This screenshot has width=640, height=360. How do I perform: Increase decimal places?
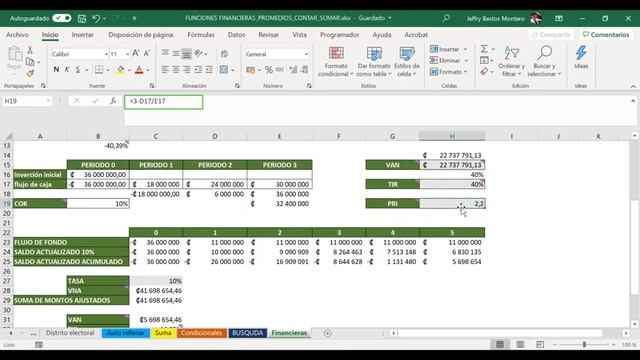pyautogui.click(x=293, y=70)
